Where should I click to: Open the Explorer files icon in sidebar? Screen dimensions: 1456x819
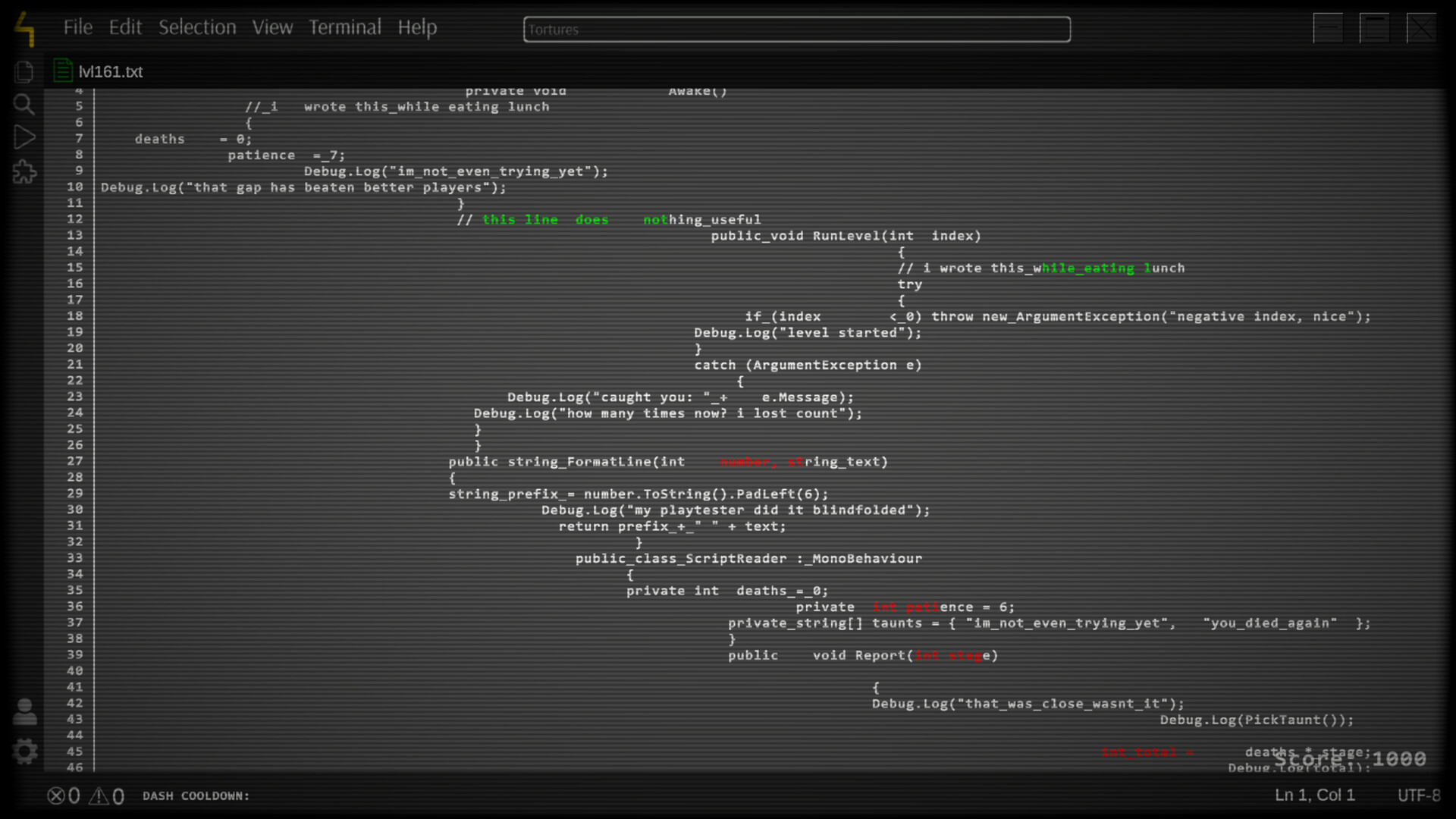tap(24, 71)
